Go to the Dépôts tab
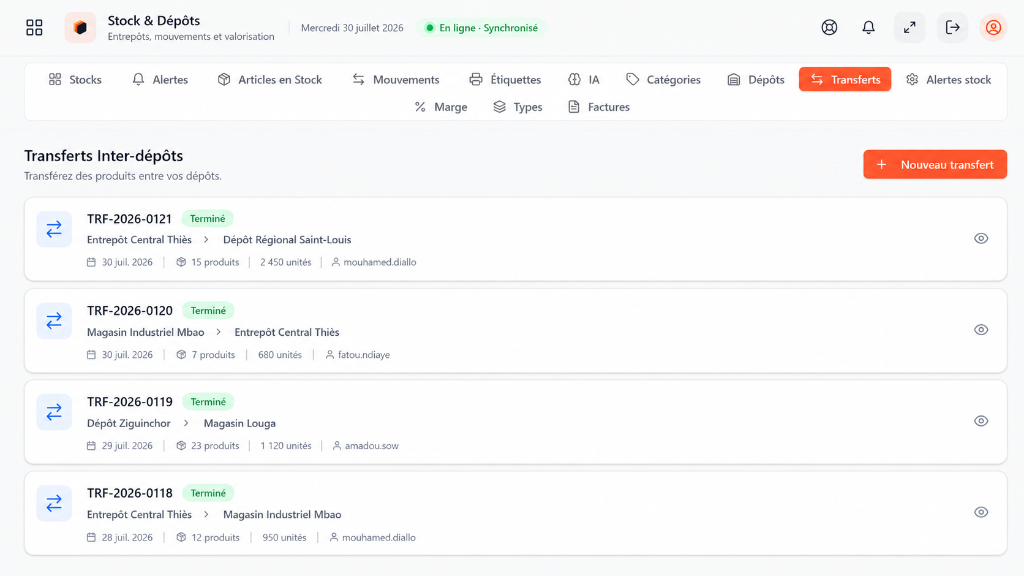Image resolution: width=1024 pixels, height=576 pixels. pos(756,80)
